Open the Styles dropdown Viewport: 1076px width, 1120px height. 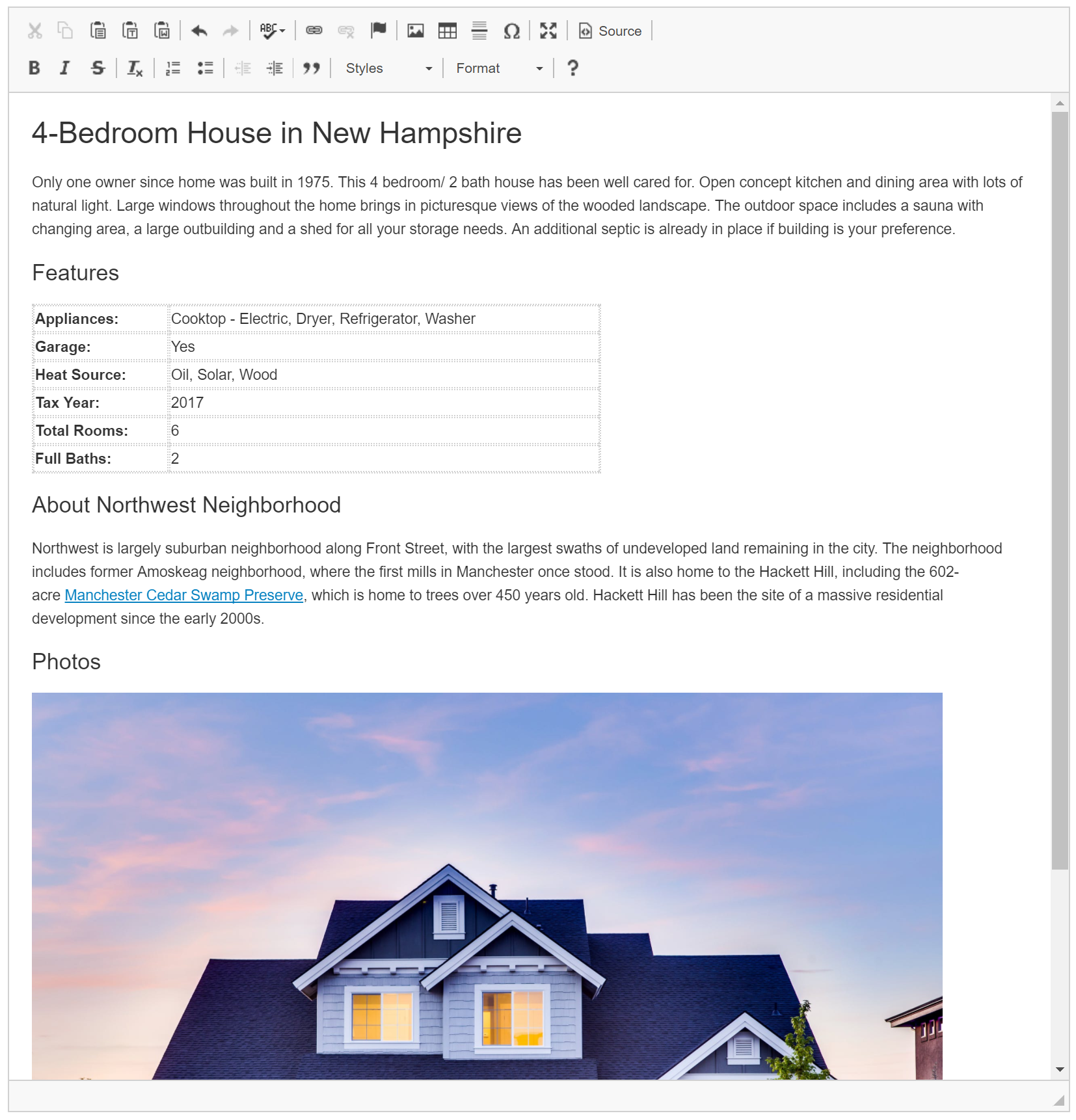click(x=388, y=68)
